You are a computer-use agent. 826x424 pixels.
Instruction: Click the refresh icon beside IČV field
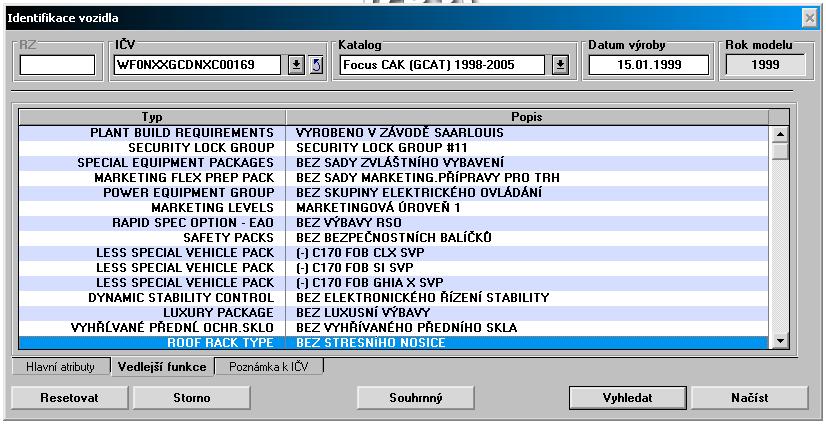click(x=316, y=66)
